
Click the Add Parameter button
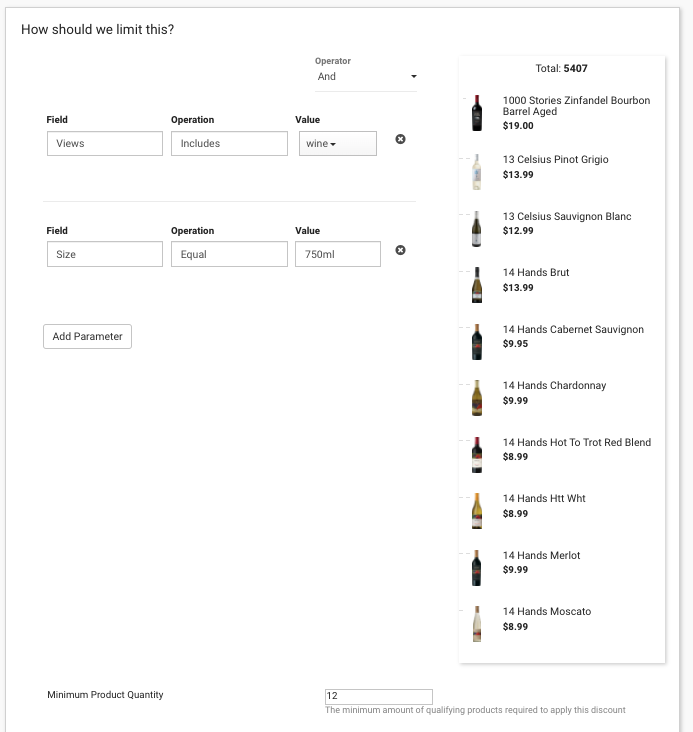pyautogui.click(x=87, y=337)
